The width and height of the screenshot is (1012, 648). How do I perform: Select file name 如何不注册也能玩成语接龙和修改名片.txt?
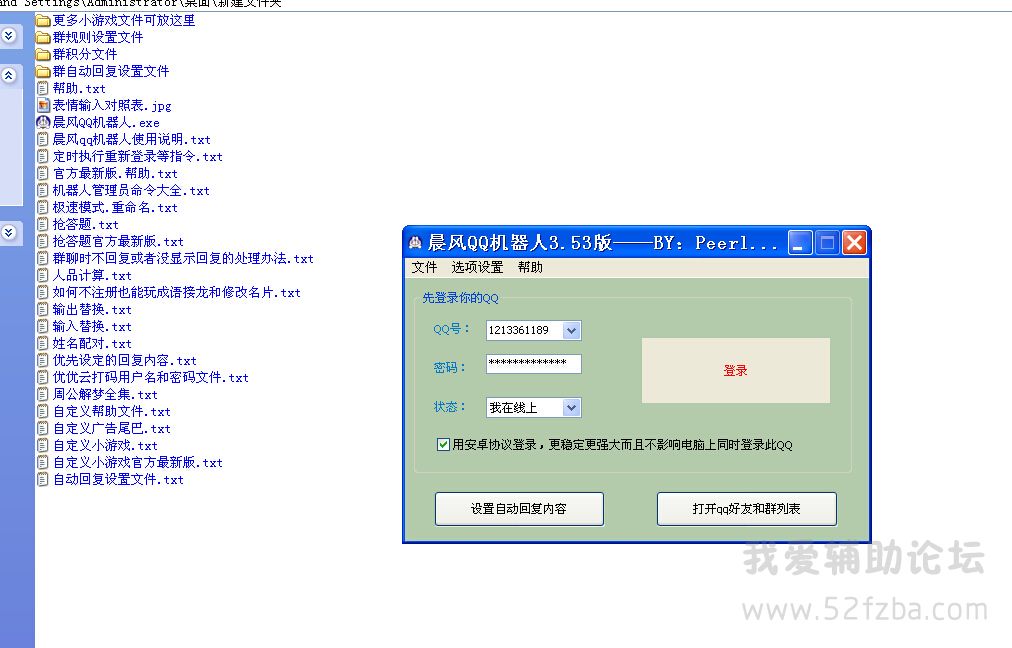click(176, 292)
